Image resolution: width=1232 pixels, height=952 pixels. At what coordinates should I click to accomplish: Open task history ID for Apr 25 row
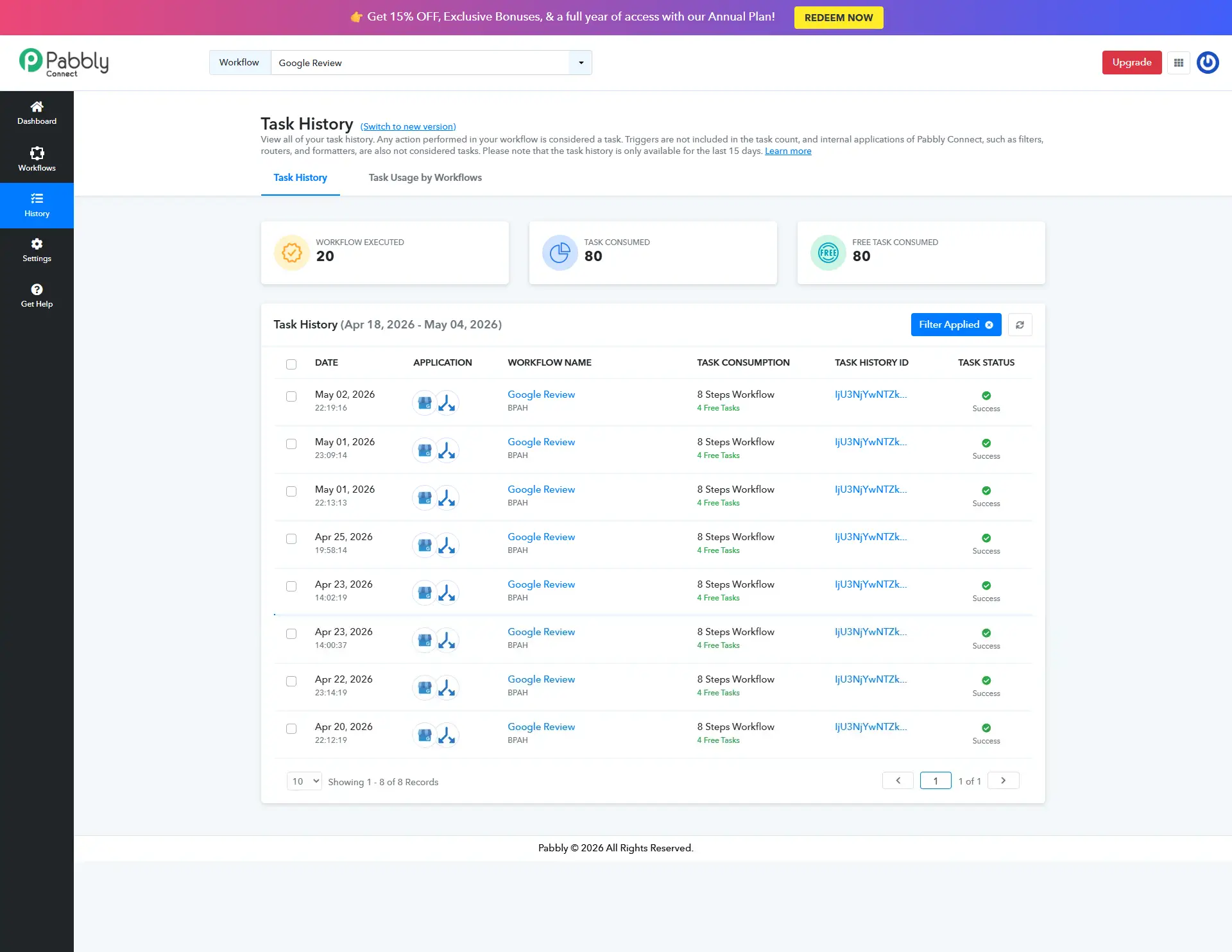click(871, 537)
